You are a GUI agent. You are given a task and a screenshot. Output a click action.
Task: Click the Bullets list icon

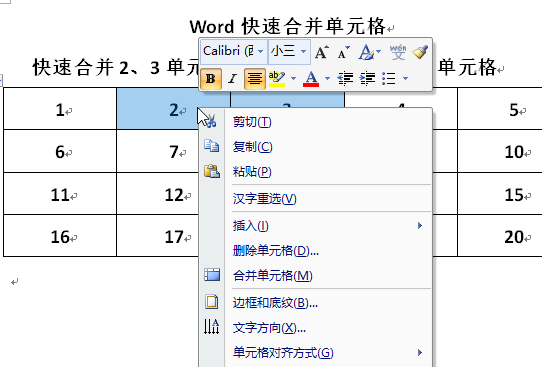389,79
